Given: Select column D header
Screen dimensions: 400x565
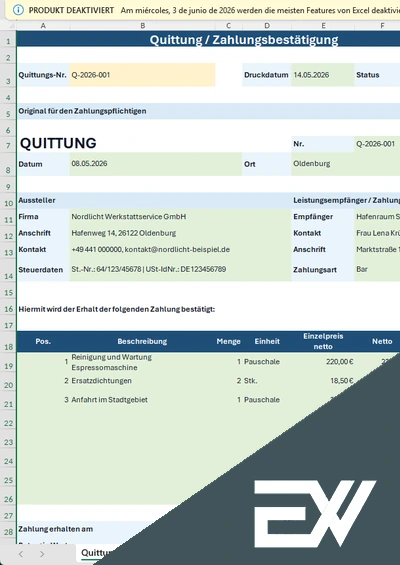Looking at the screenshot, I should click(267, 26).
